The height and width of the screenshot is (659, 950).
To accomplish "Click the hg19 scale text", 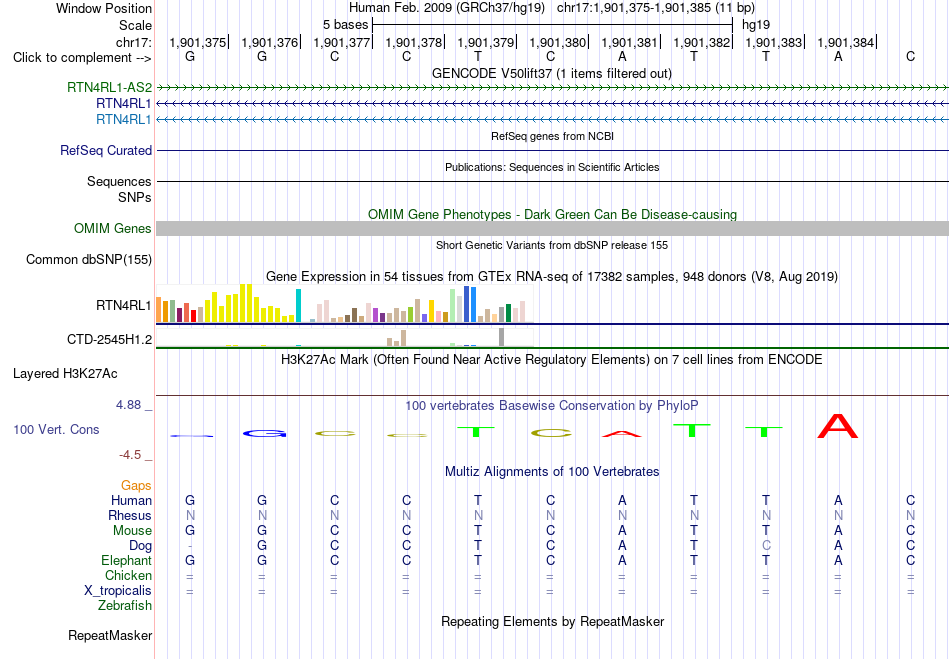I will 756,25.
